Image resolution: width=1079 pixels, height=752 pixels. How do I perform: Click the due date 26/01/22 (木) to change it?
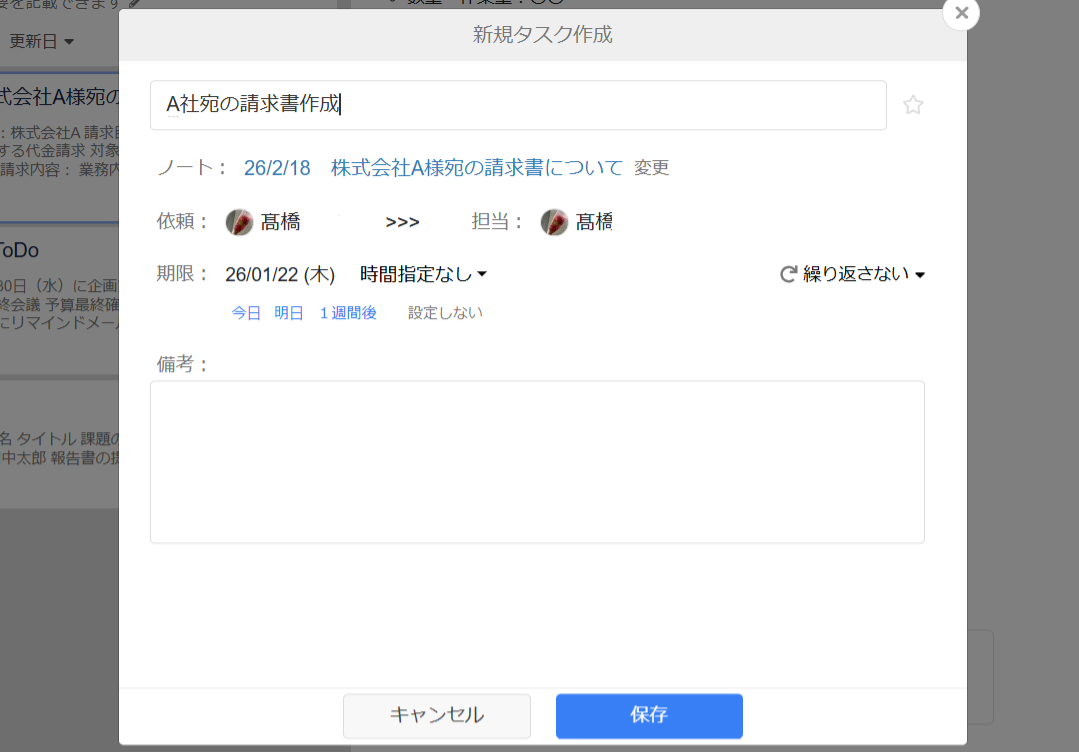281,273
